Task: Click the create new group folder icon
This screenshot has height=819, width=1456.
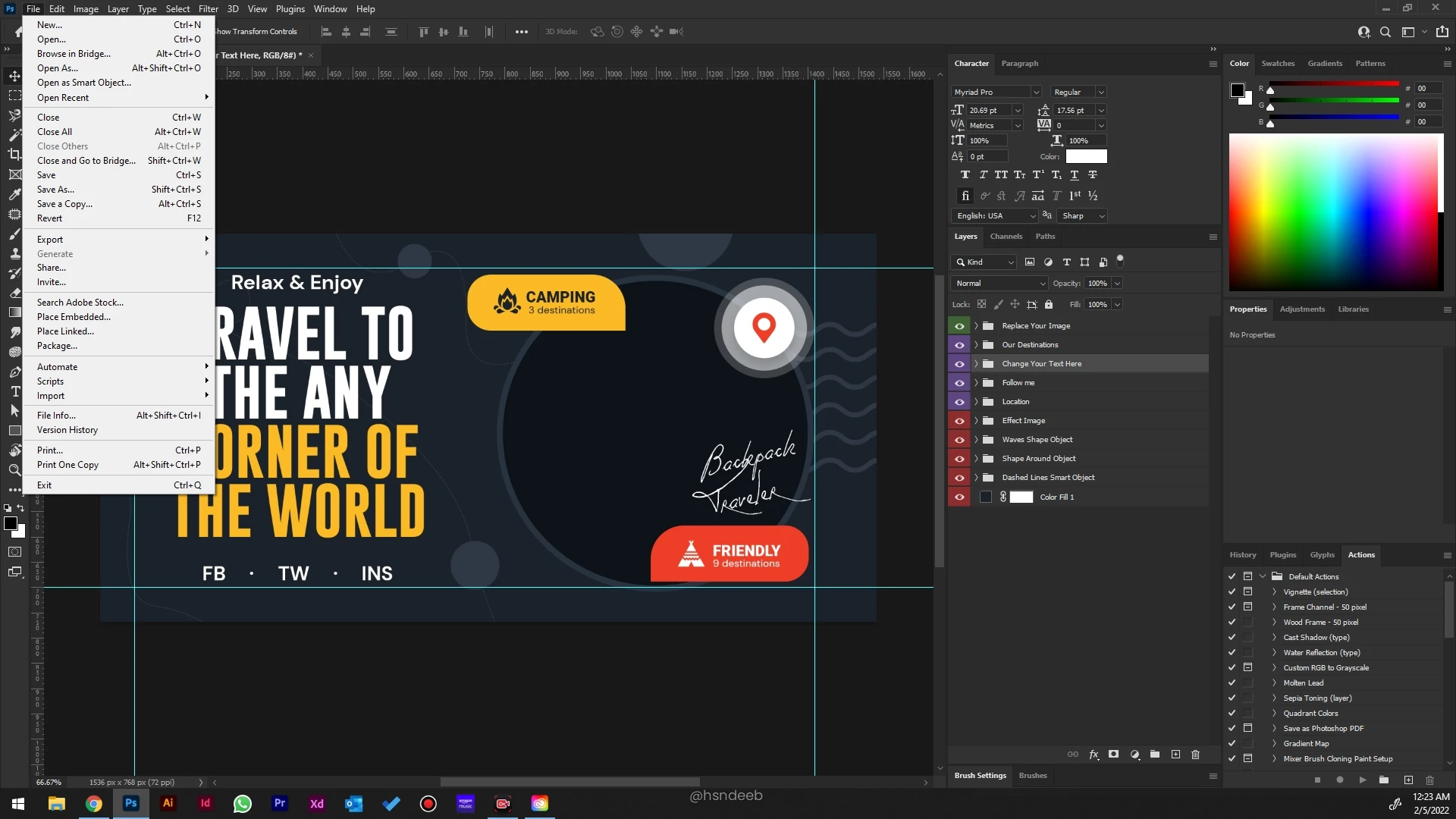Action: click(1155, 755)
